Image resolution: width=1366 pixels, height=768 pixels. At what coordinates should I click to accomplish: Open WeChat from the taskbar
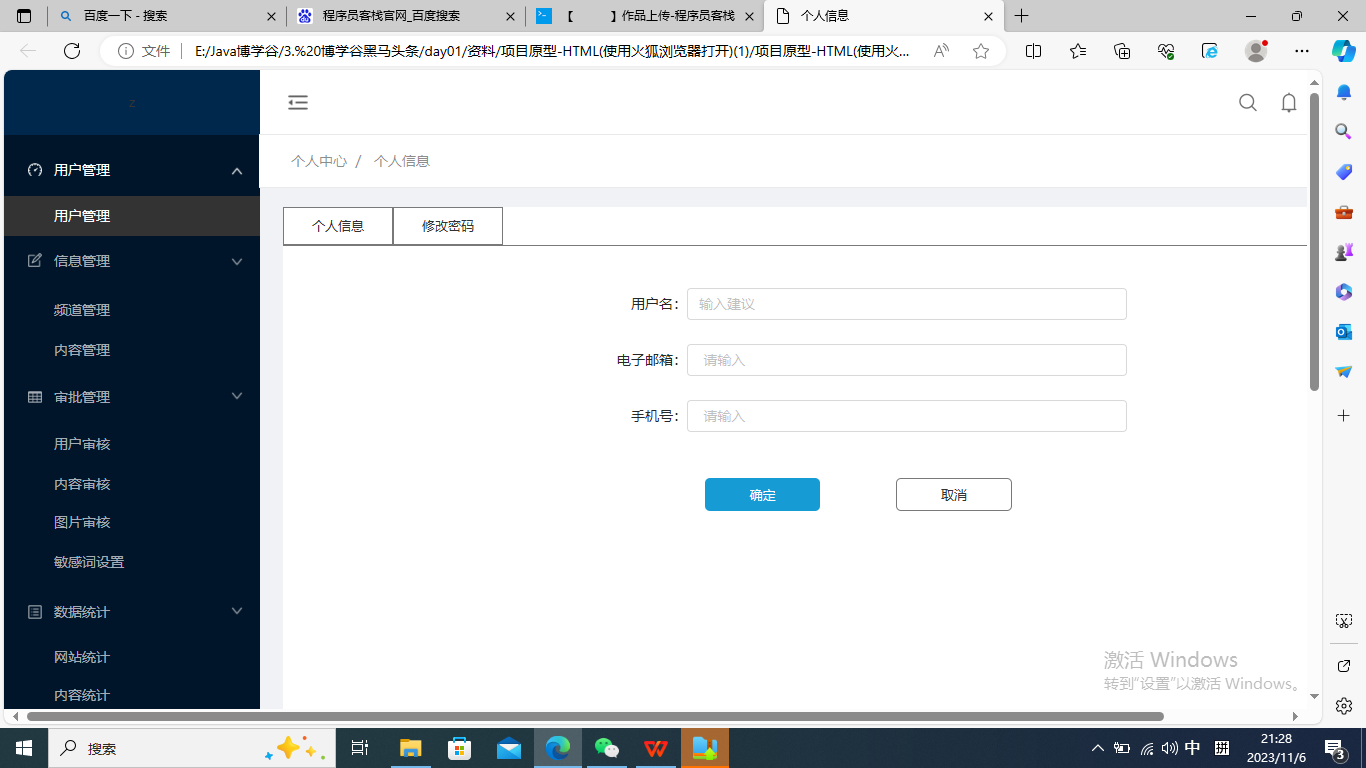point(606,748)
